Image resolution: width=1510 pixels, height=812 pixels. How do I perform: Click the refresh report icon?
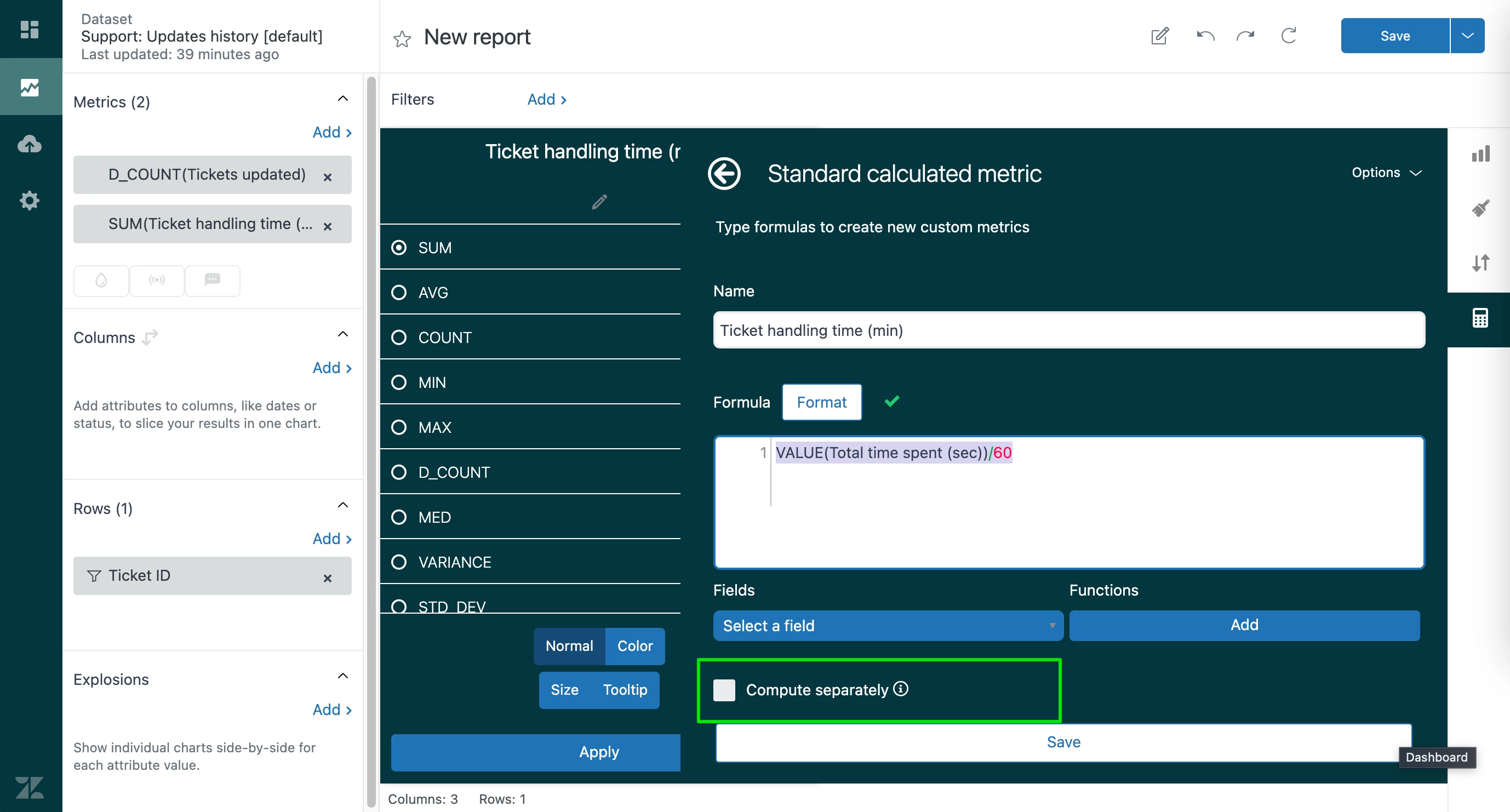(1288, 36)
